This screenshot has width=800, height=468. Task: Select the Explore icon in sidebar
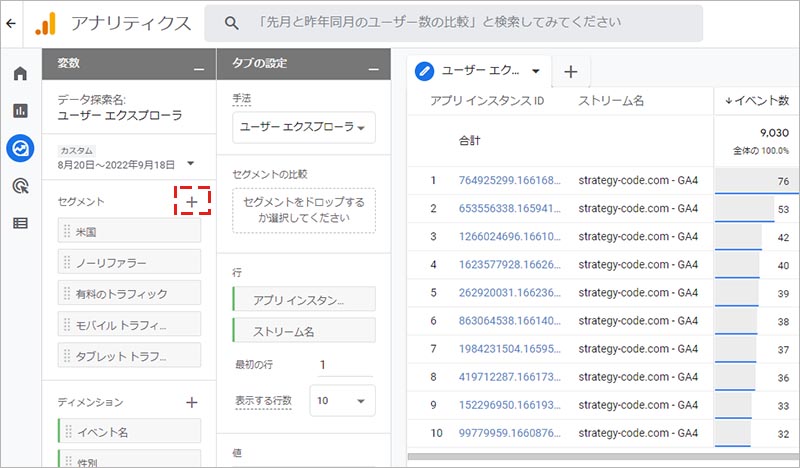point(19,148)
